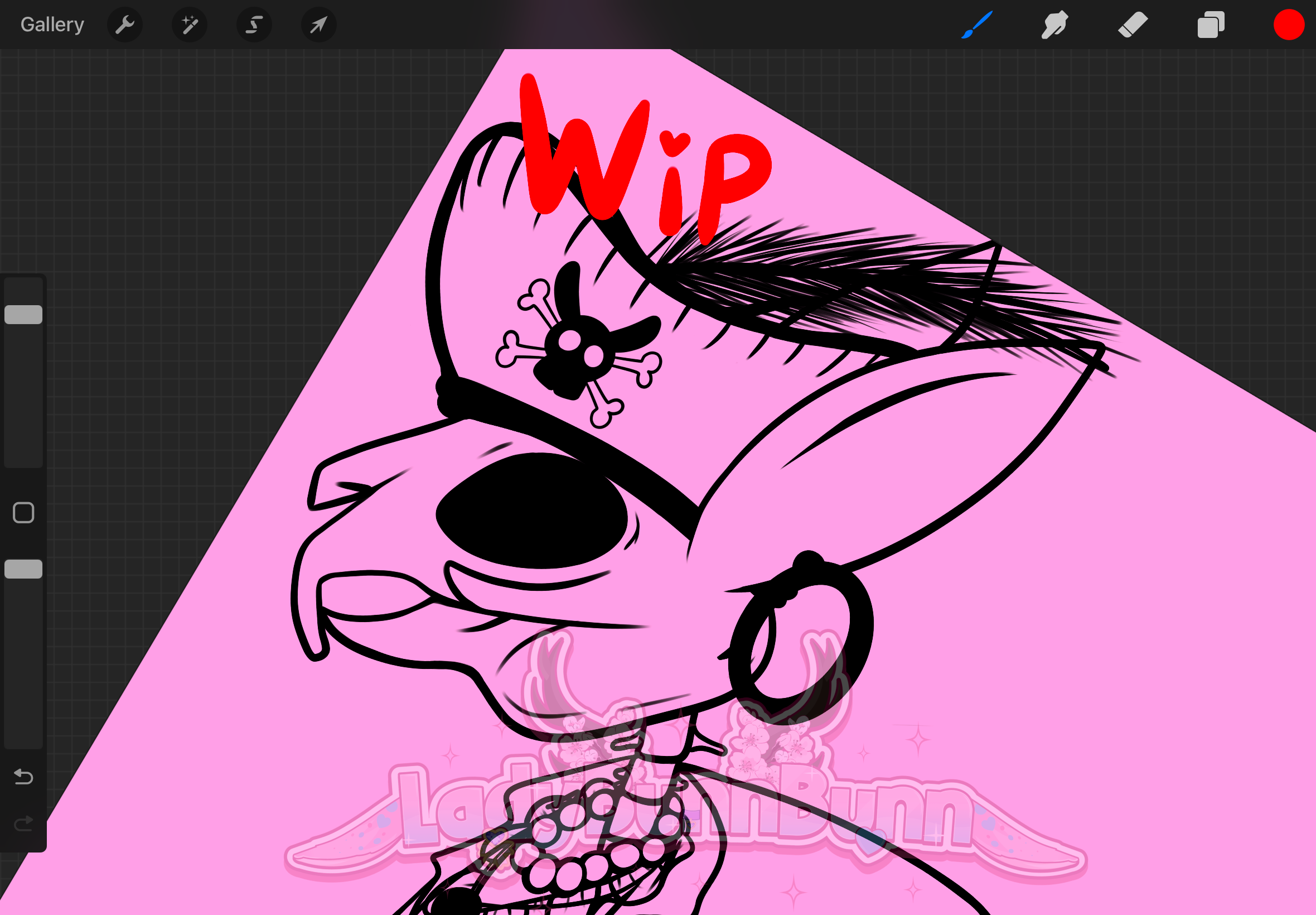Viewport: 1316px width, 915px height.
Task: Select the Eraser tool
Action: coord(1133,25)
